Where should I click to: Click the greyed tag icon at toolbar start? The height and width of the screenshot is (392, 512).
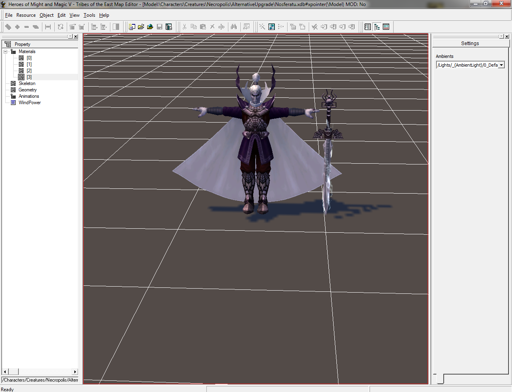pos(8,27)
